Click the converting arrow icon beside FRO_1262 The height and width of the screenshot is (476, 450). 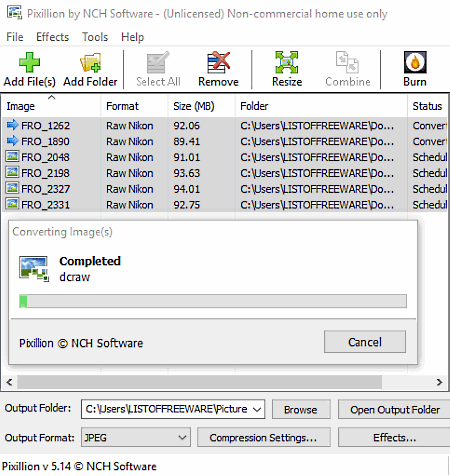pos(12,125)
